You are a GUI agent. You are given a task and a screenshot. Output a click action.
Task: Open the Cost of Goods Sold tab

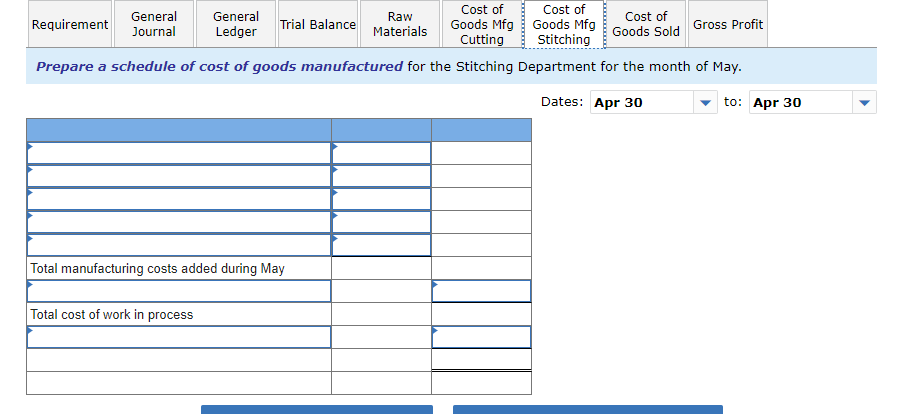(646, 24)
